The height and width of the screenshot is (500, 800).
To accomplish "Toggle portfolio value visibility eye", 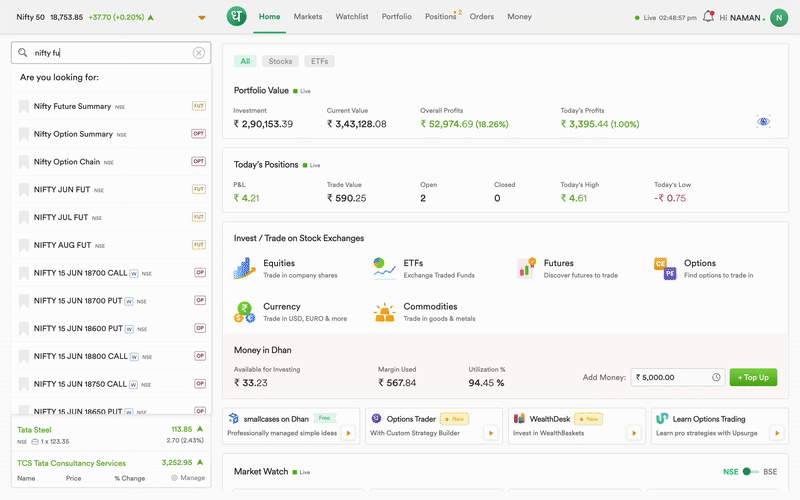I will (x=763, y=122).
